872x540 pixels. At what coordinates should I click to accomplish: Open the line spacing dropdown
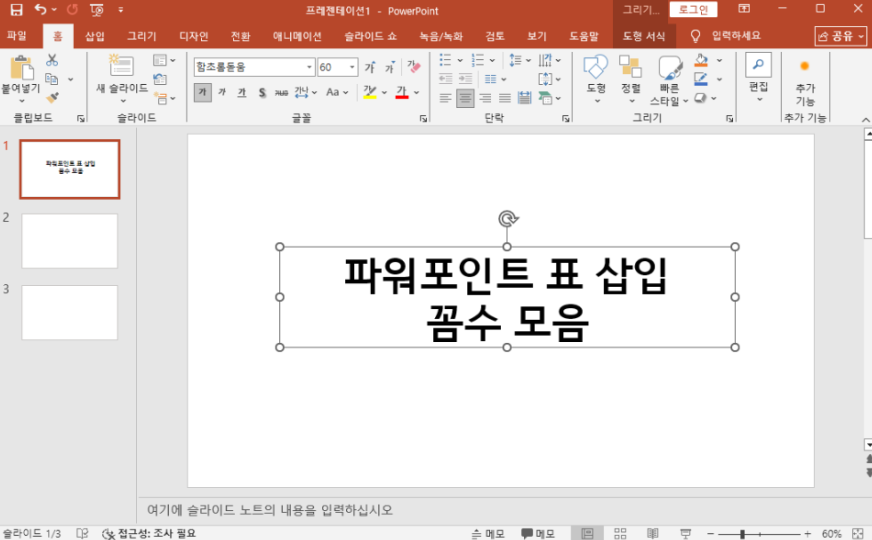pos(521,60)
